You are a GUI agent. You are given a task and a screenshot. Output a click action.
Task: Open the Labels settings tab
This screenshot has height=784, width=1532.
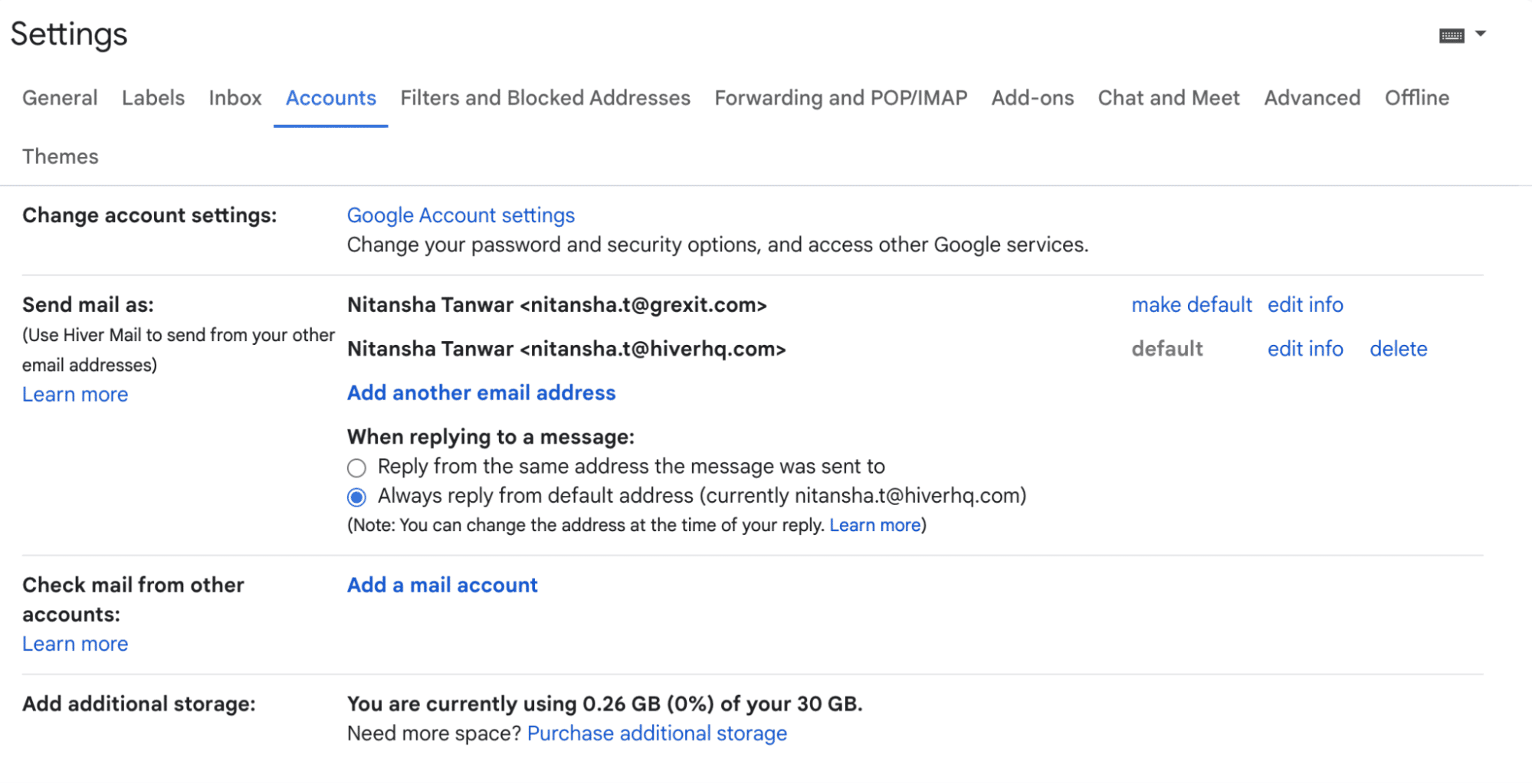click(153, 98)
